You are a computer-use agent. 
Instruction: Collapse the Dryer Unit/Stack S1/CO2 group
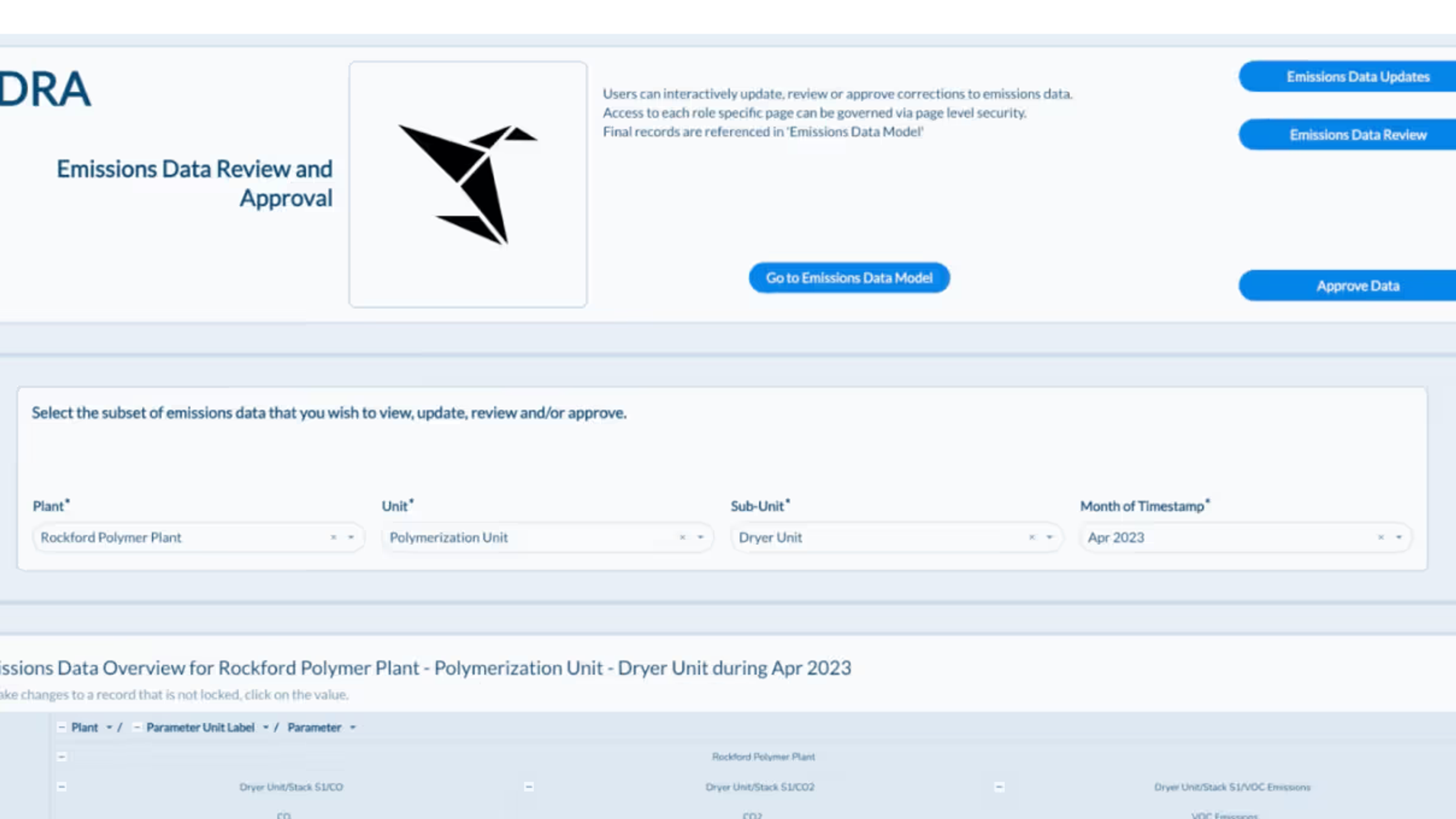[x=529, y=787]
